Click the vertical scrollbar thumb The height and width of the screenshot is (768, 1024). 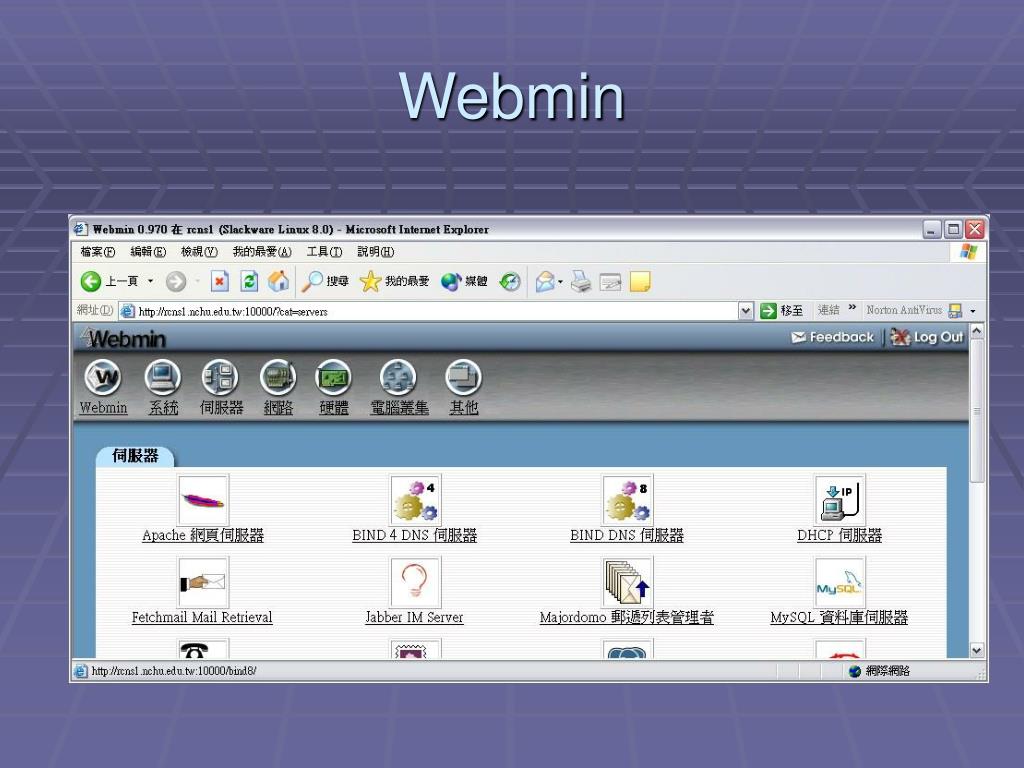tap(977, 411)
